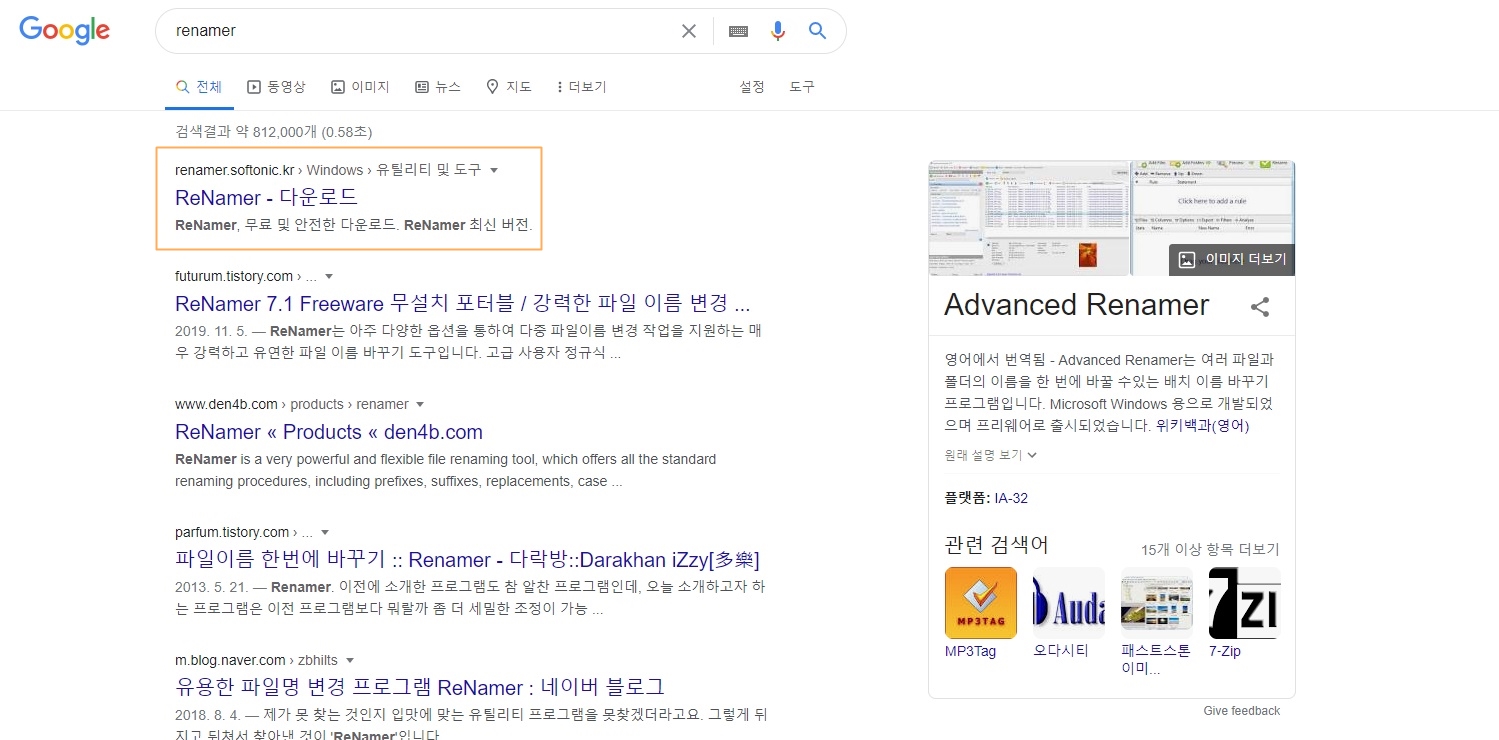This screenshot has height=740, width=1499.
Task: Click the IA-32 platform link
Action: (1010, 498)
